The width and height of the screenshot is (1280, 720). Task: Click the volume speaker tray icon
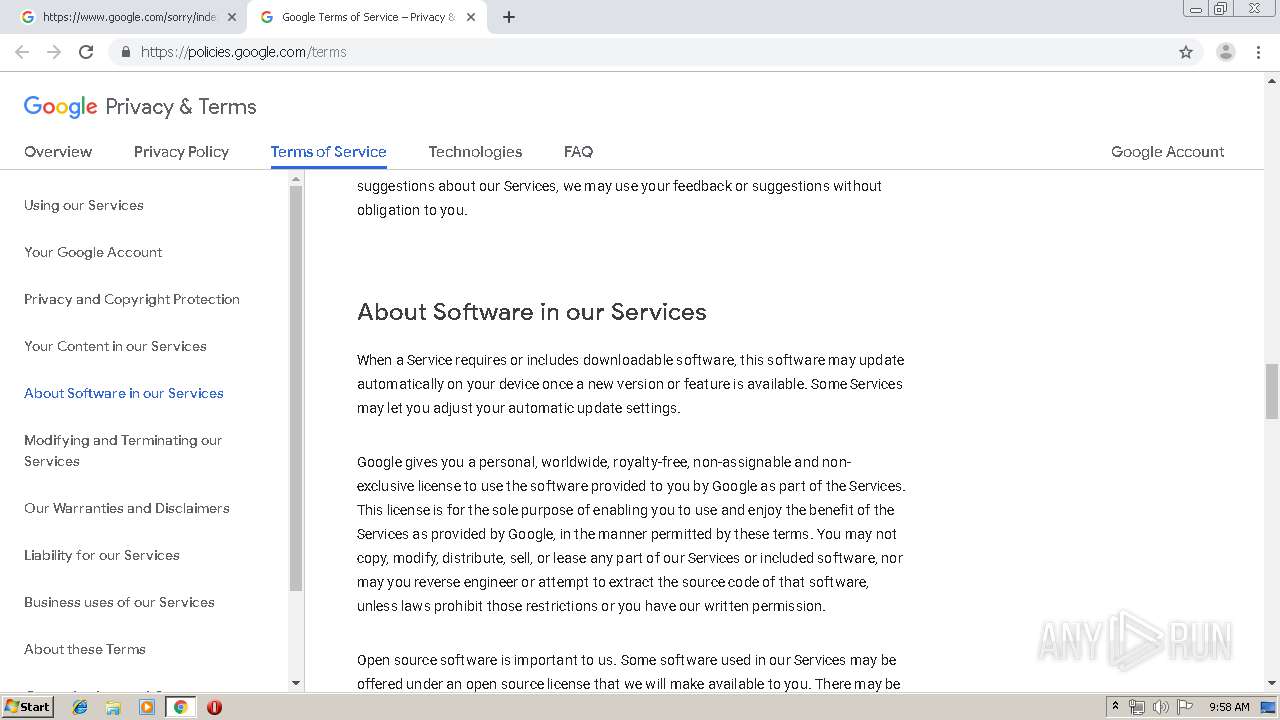[x=1160, y=707]
